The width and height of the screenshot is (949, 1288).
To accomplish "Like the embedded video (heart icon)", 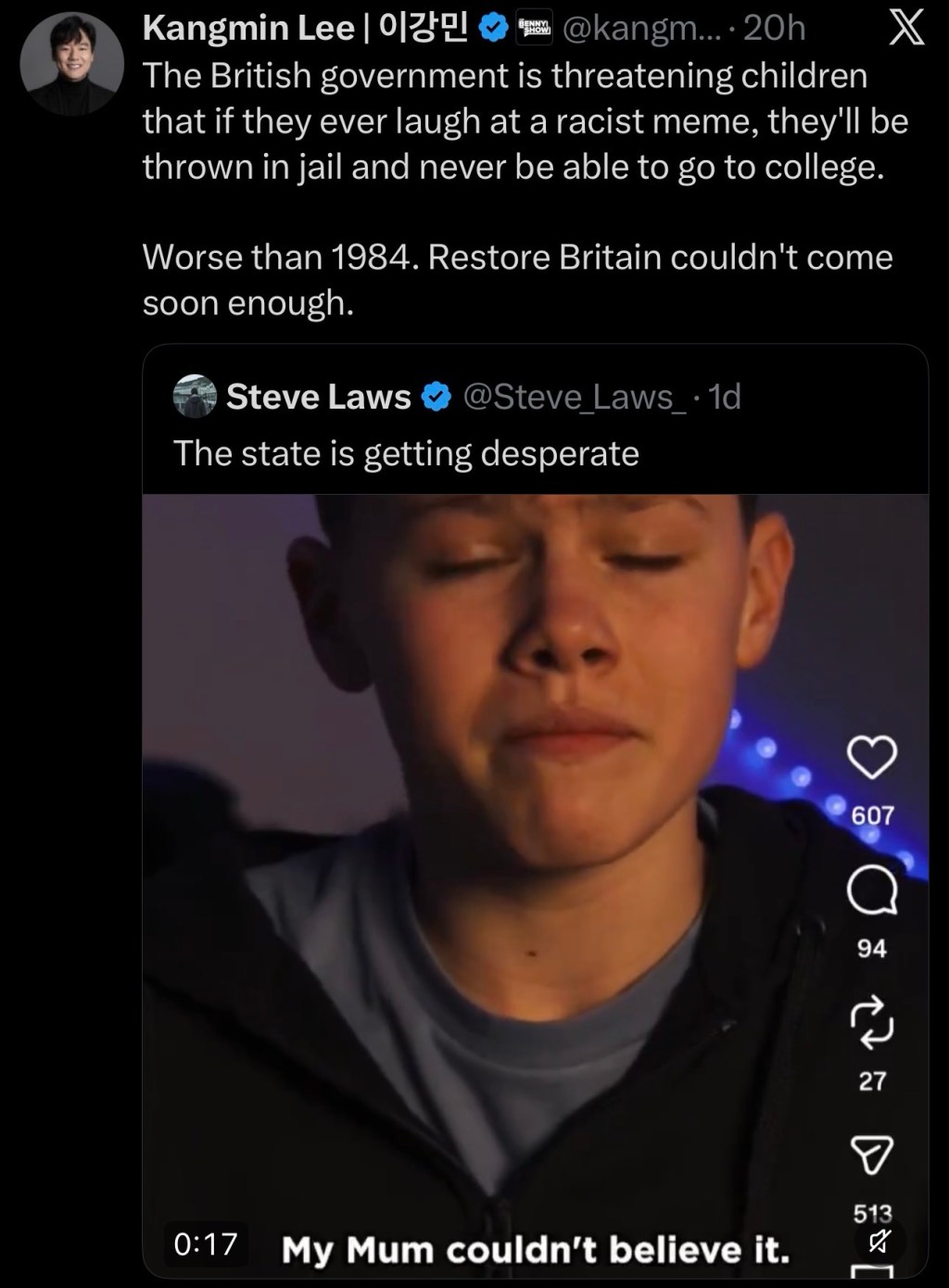I will point(872,759).
